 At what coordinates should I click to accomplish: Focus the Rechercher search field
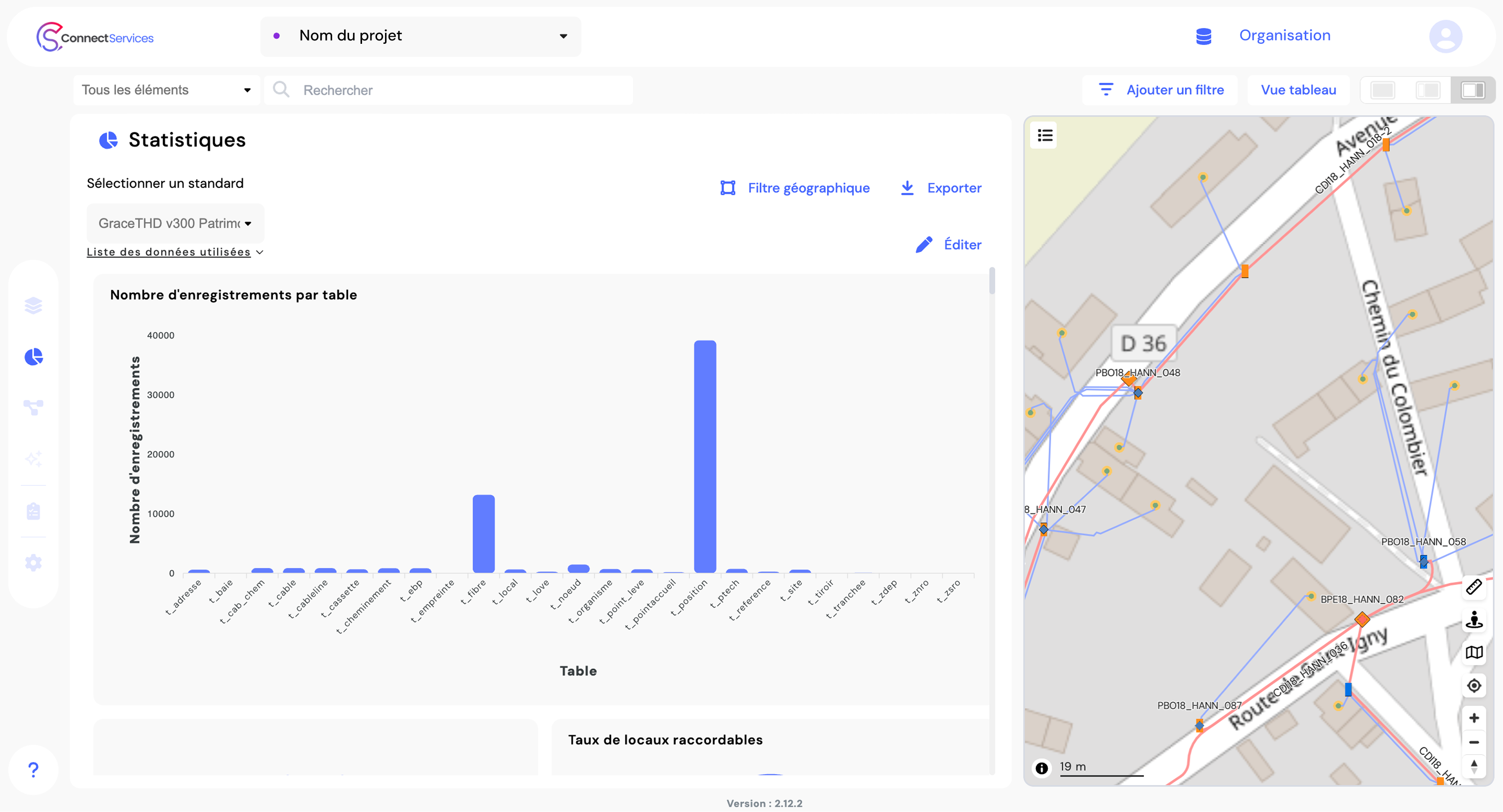[x=448, y=91]
